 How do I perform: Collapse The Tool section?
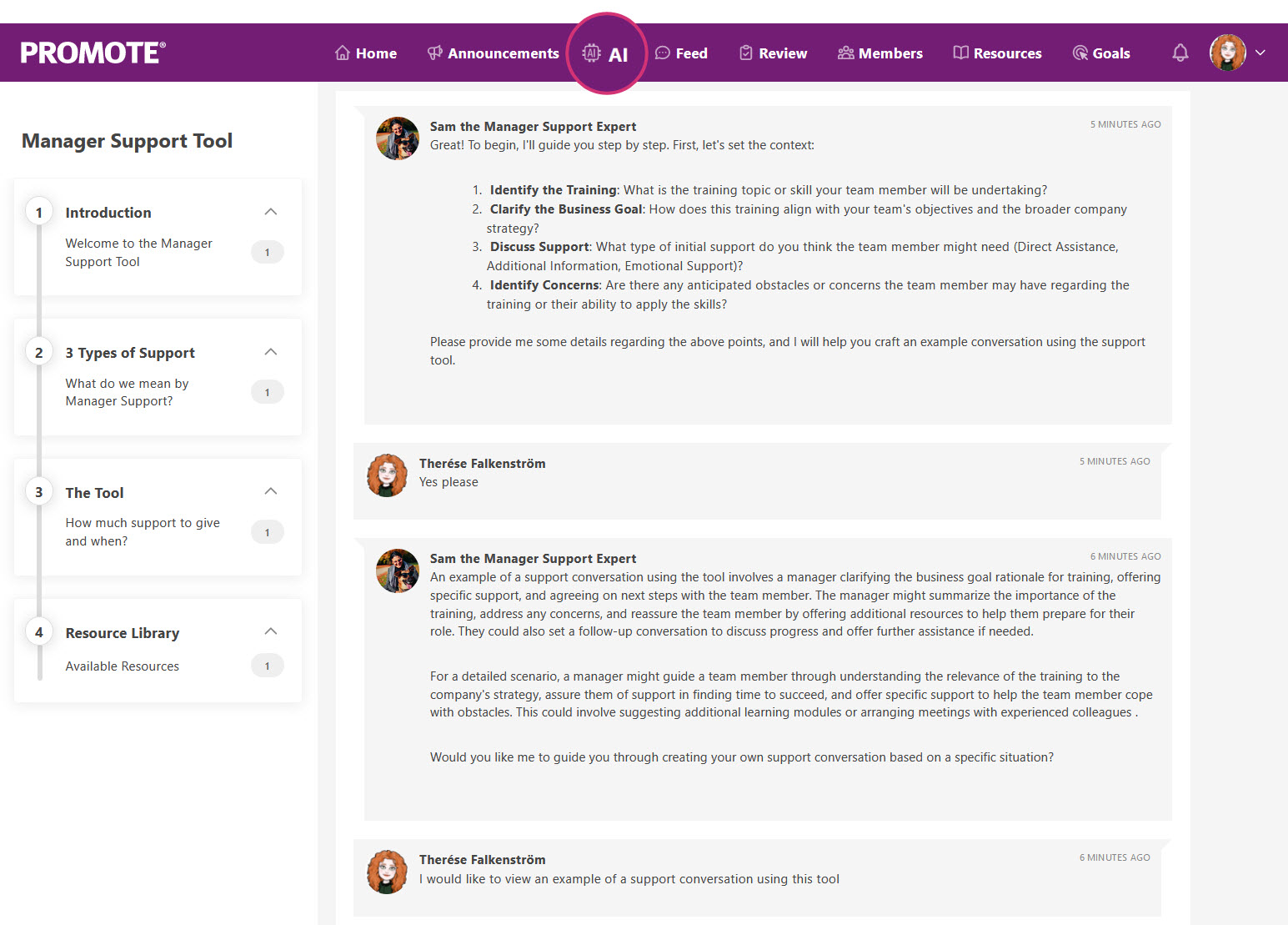271,491
